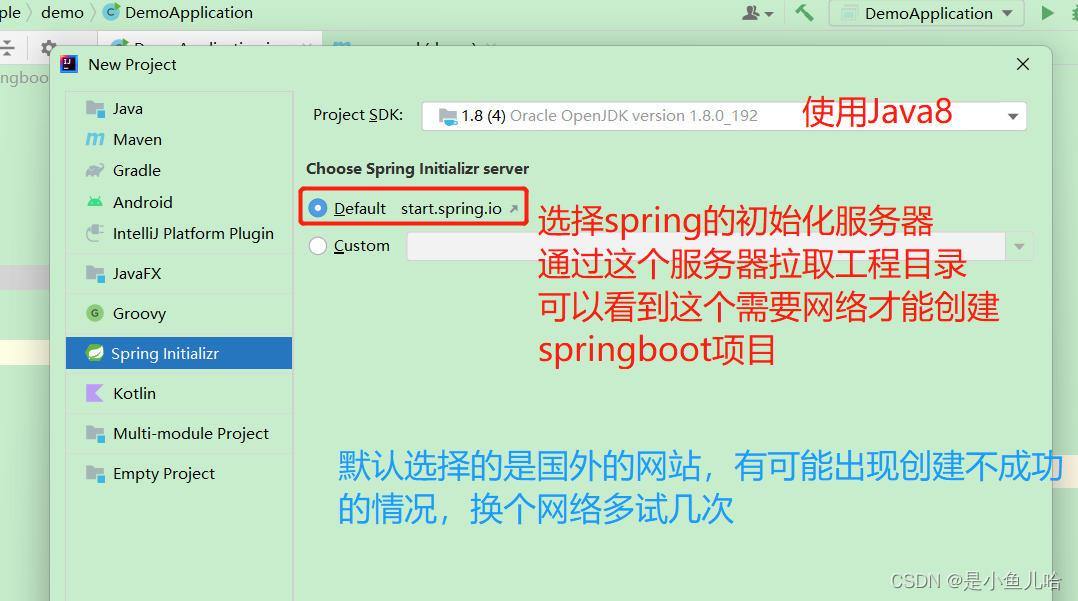
Task: Click the demo breadcrumb in navigation bar
Action: [x=63, y=12]
